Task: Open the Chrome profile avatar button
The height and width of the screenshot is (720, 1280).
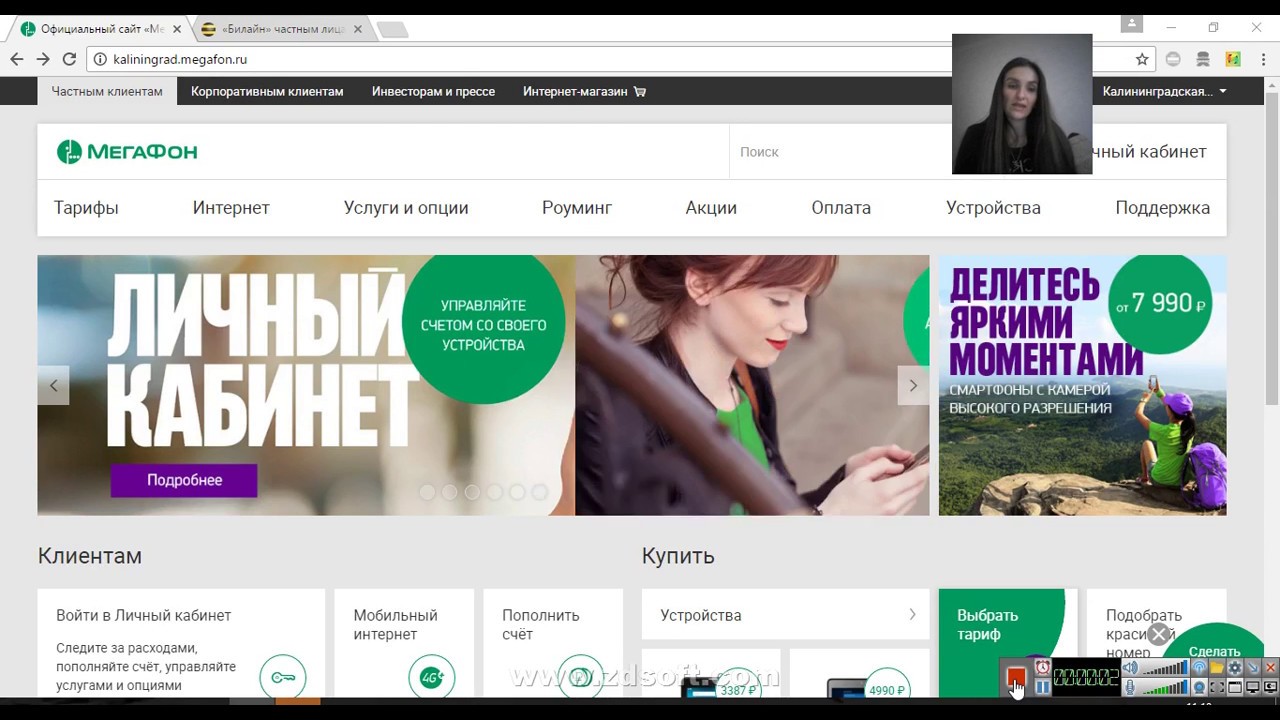Action: pyautogui.click(x=1131, y=23)
